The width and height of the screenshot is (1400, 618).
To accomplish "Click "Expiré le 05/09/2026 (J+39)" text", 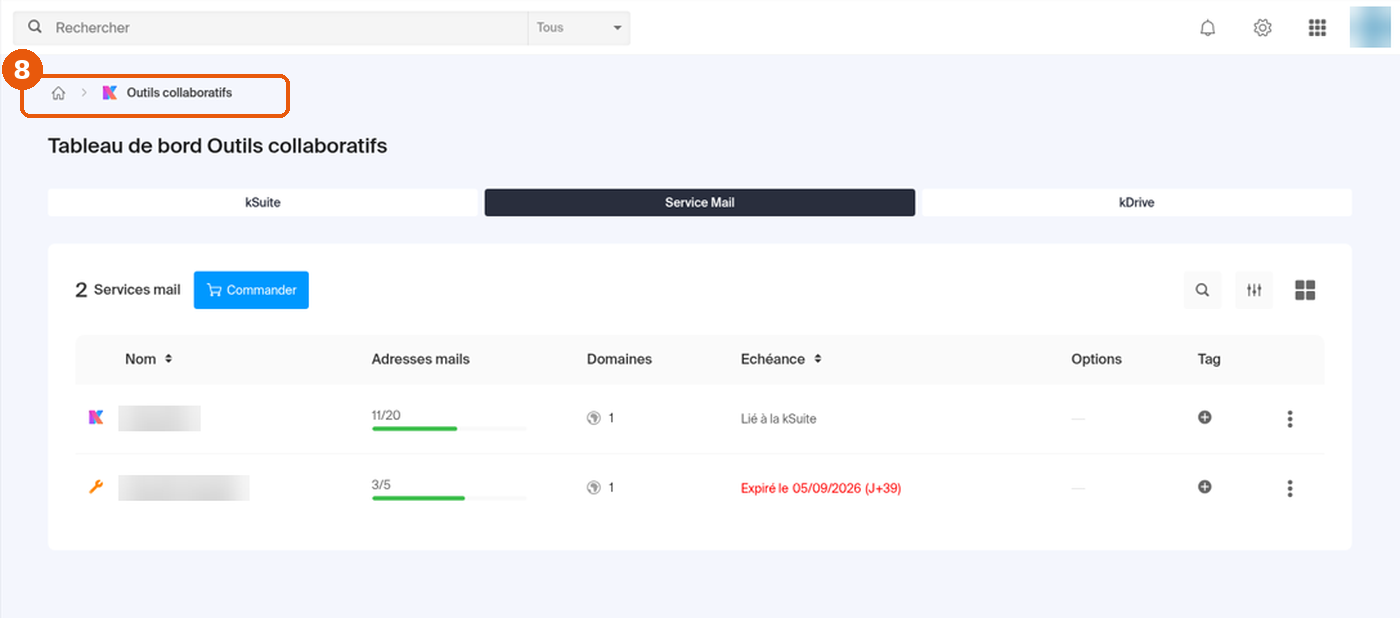I will 821,488.
